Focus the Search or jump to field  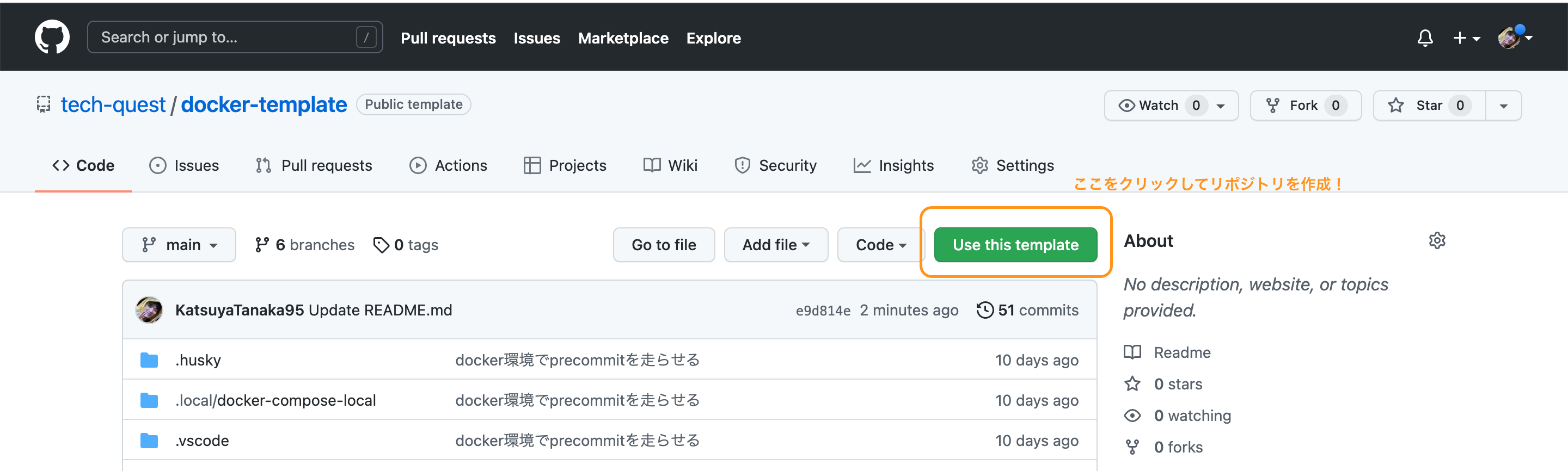point(235,37)
